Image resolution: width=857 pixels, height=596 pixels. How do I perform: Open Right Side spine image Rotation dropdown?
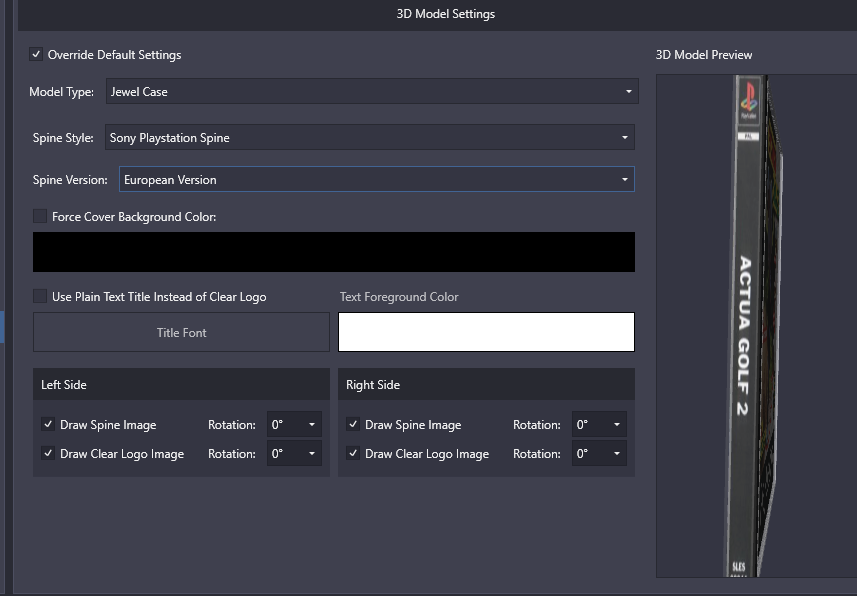pos(599,424)
